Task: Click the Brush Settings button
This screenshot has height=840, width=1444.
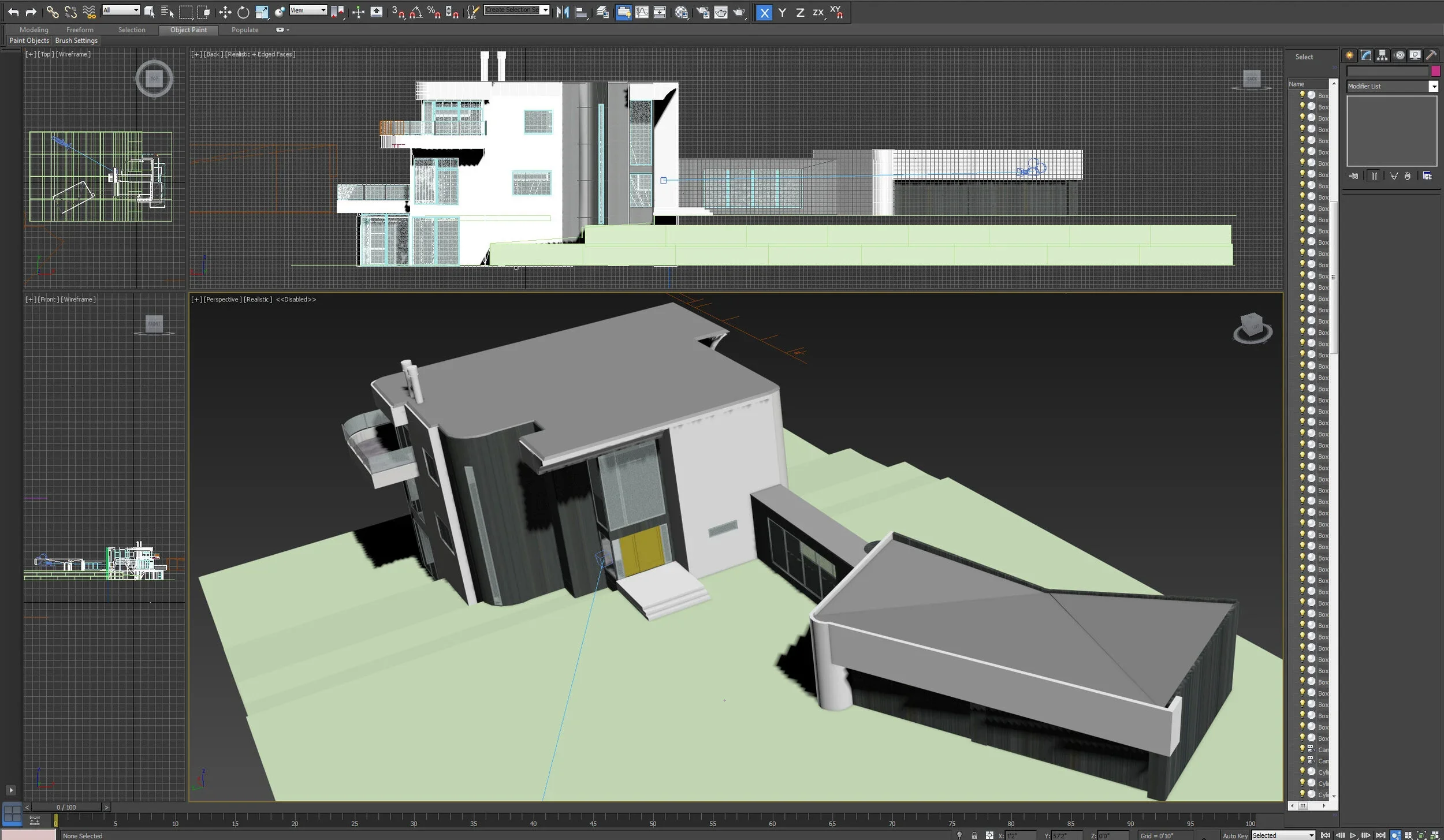Action: (76, 40)
